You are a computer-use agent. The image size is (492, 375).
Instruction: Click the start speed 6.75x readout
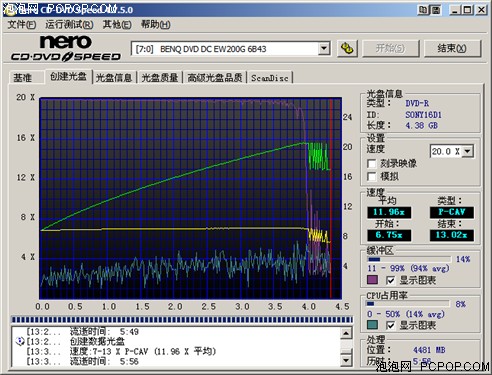pos(389,235)
